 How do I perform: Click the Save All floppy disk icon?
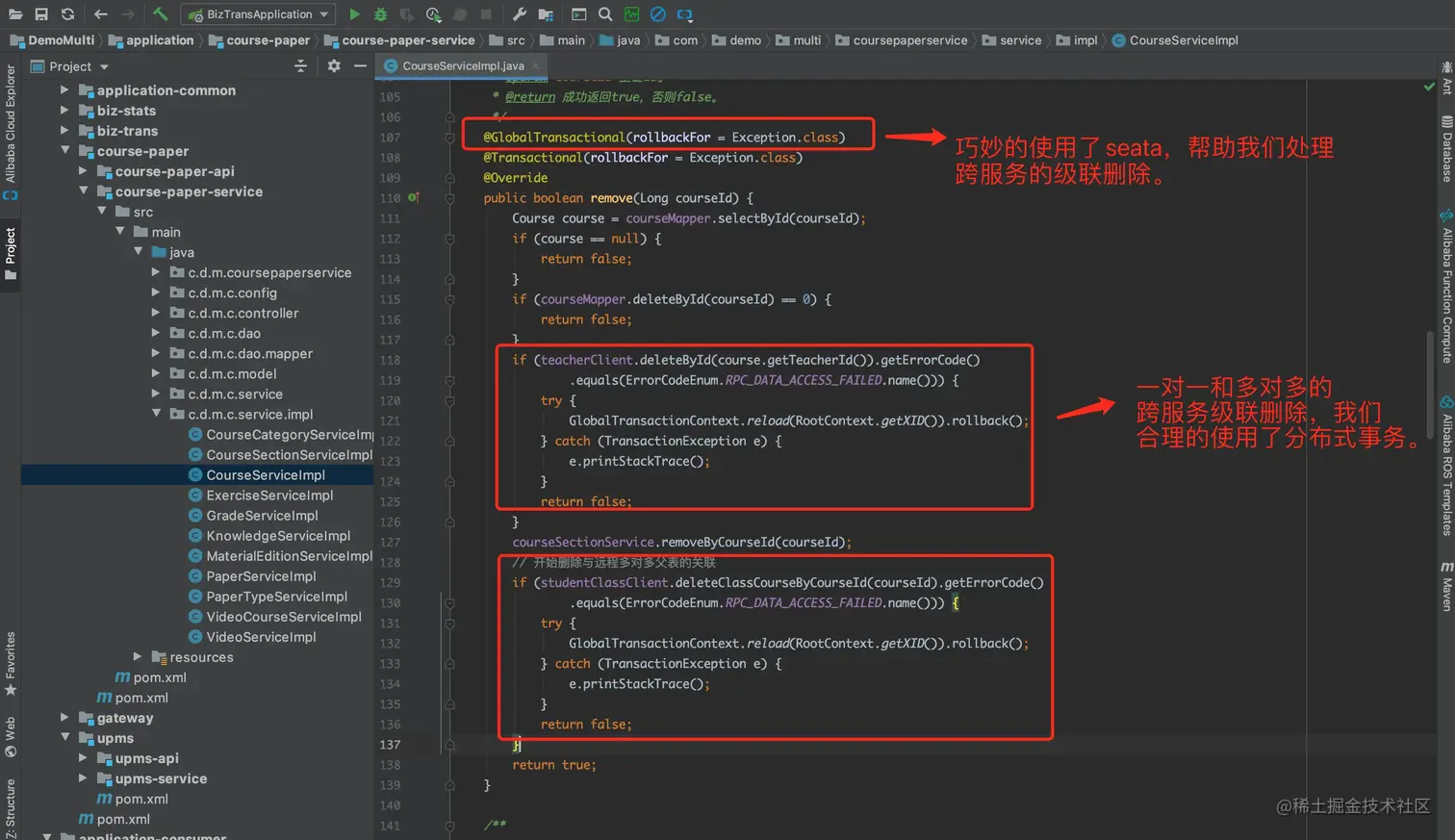point(41,14)
